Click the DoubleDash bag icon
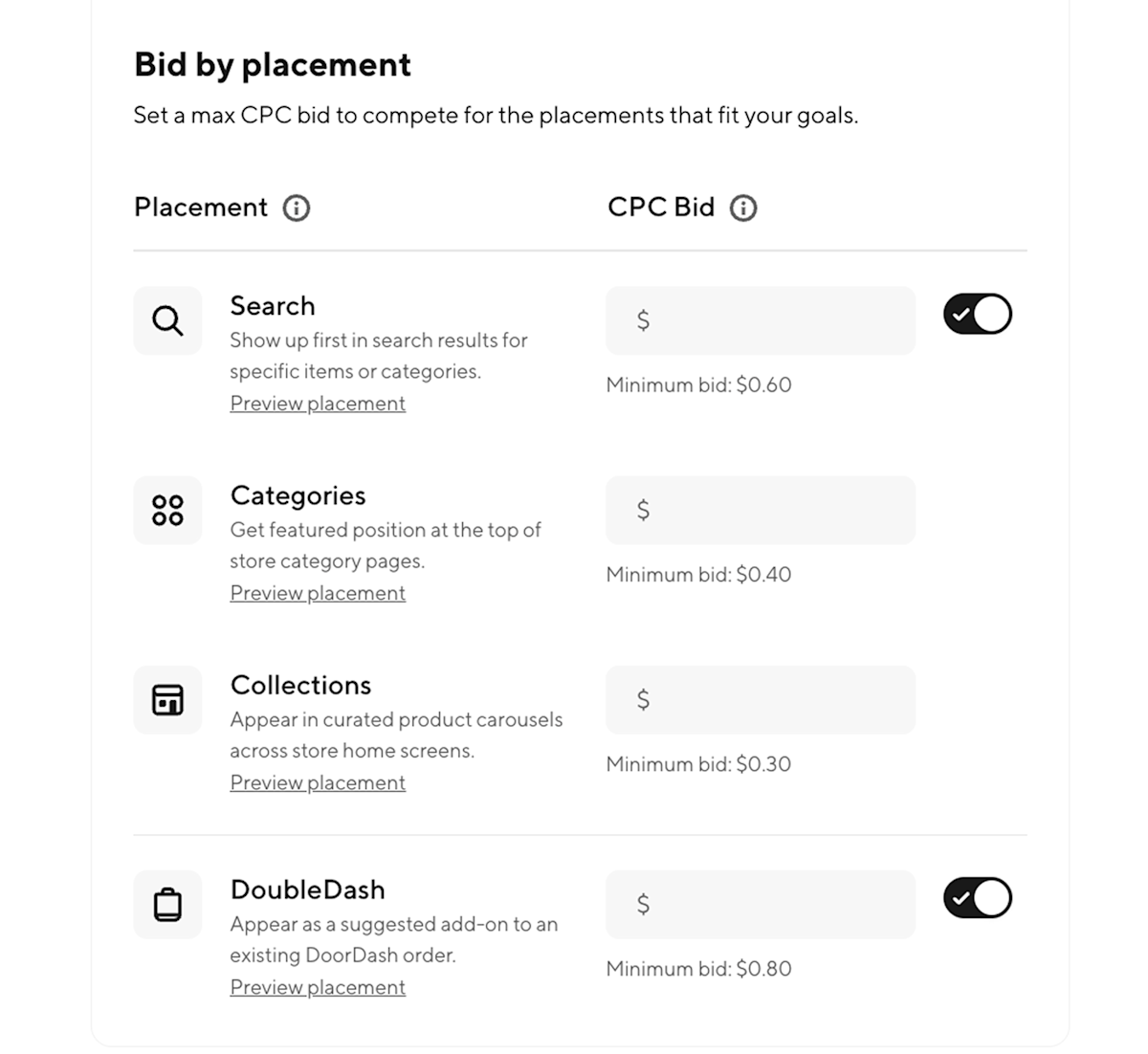 [x=167, y=904]
